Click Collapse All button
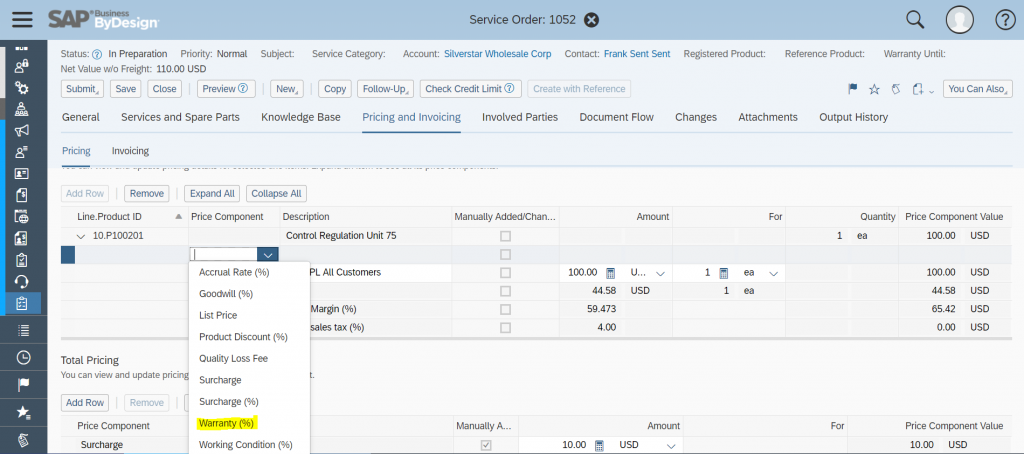The height and width of the screenshot is (454, 1024). 276,193
